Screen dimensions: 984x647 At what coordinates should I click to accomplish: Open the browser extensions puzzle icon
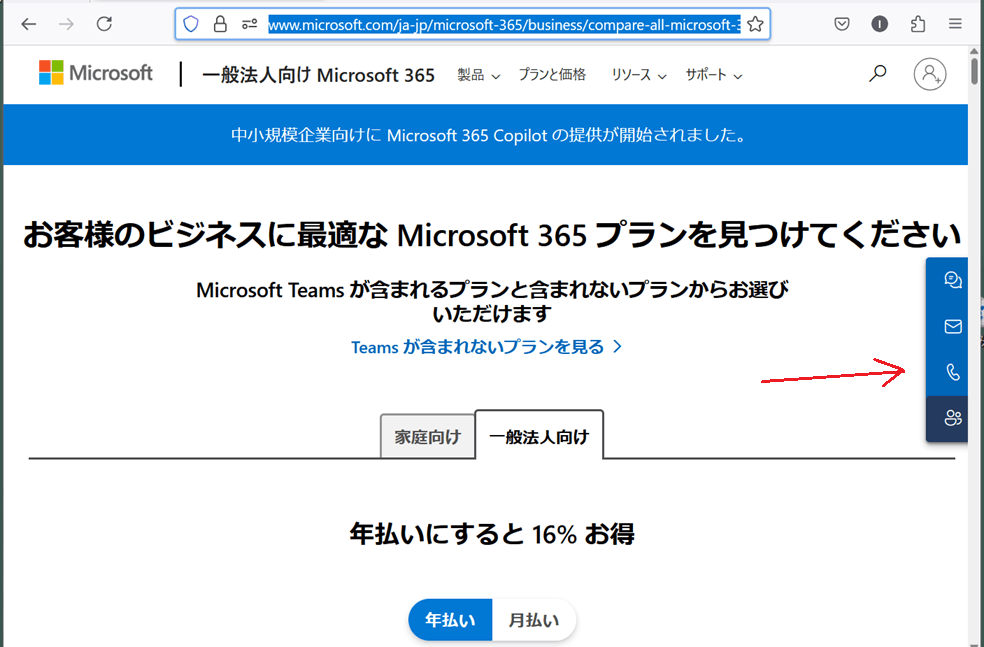coord(916,23)
